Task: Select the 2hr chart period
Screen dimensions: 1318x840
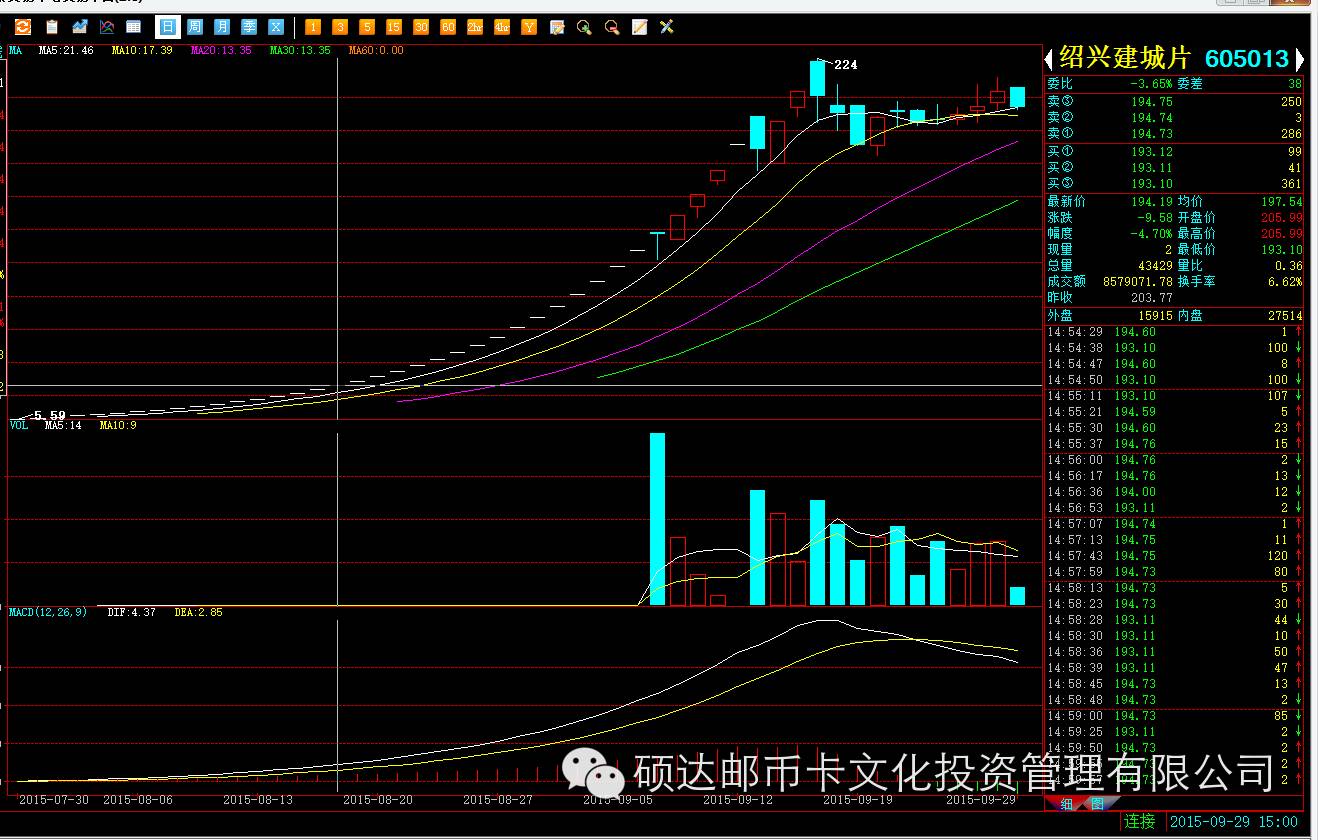Action: pyautogui.click(x=475, y=27)
